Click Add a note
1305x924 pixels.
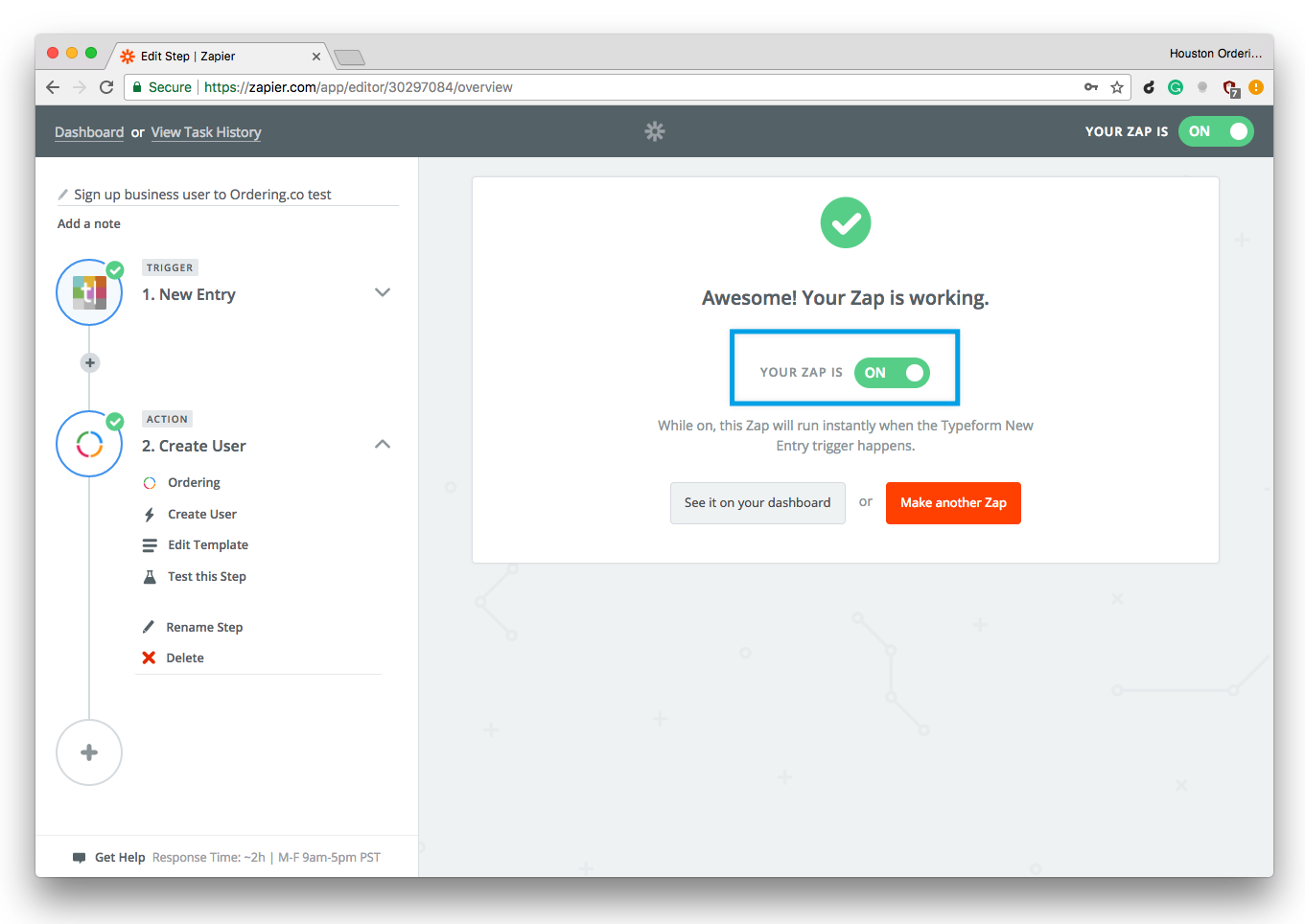89,223
